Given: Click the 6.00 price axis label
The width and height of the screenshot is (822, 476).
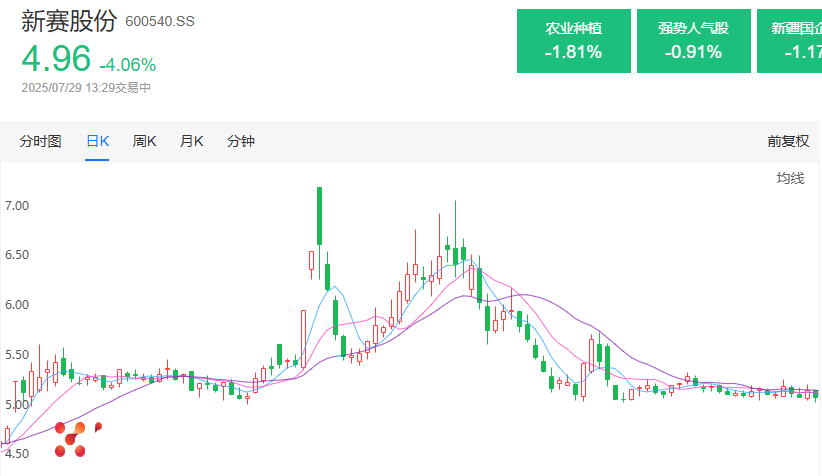Looking at the screenshot, I should pyautogui.click(x=17, y=305).
